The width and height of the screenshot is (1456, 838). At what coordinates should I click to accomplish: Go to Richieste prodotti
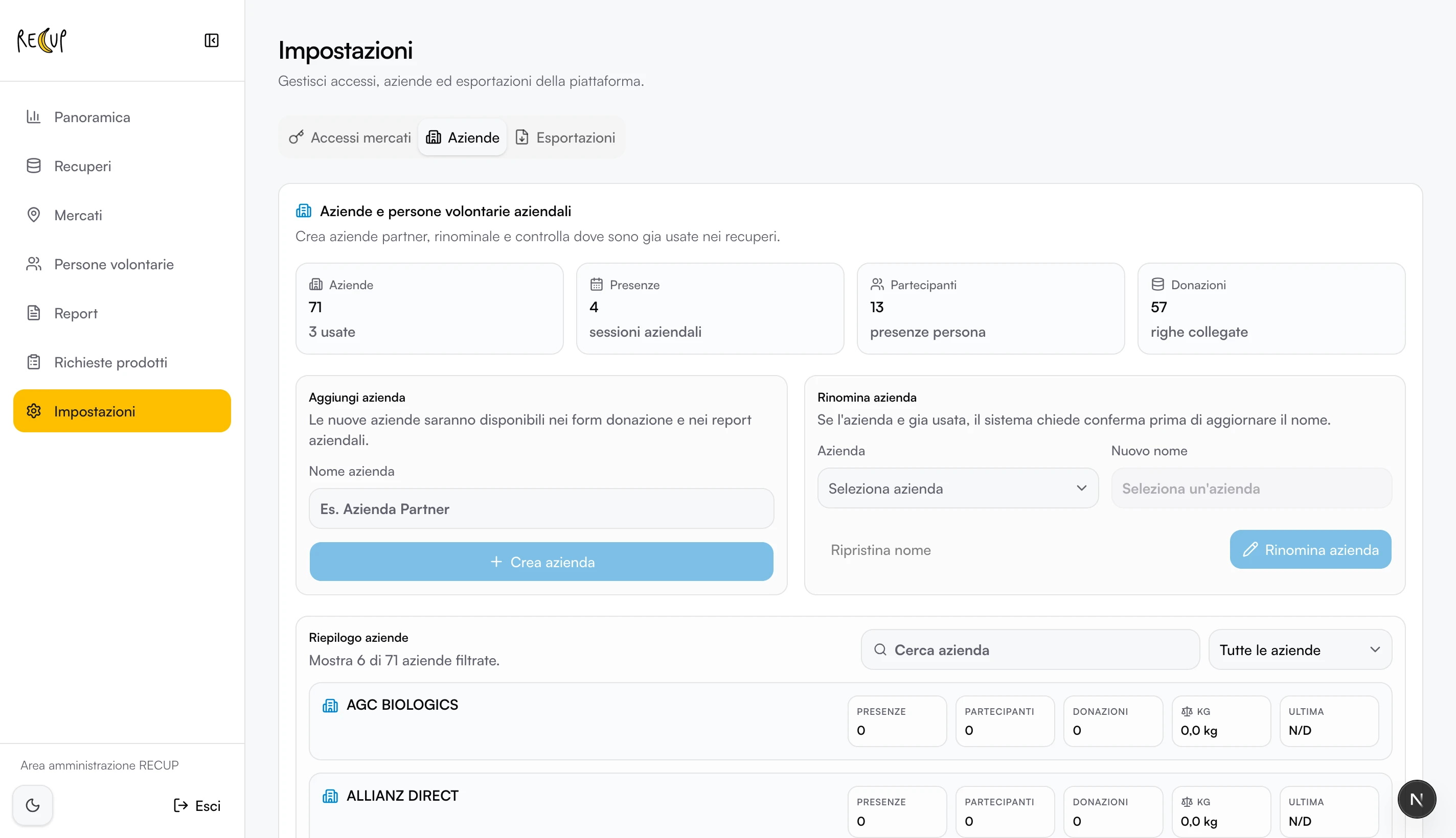122,362
